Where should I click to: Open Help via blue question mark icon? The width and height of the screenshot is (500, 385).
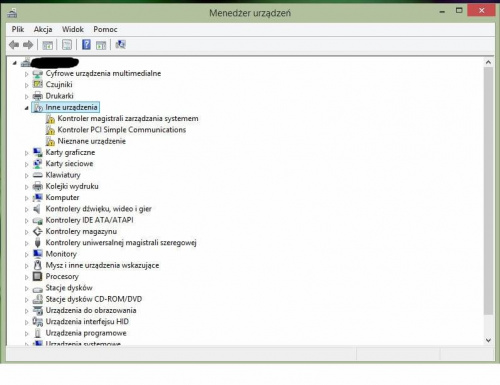(86, 44)
